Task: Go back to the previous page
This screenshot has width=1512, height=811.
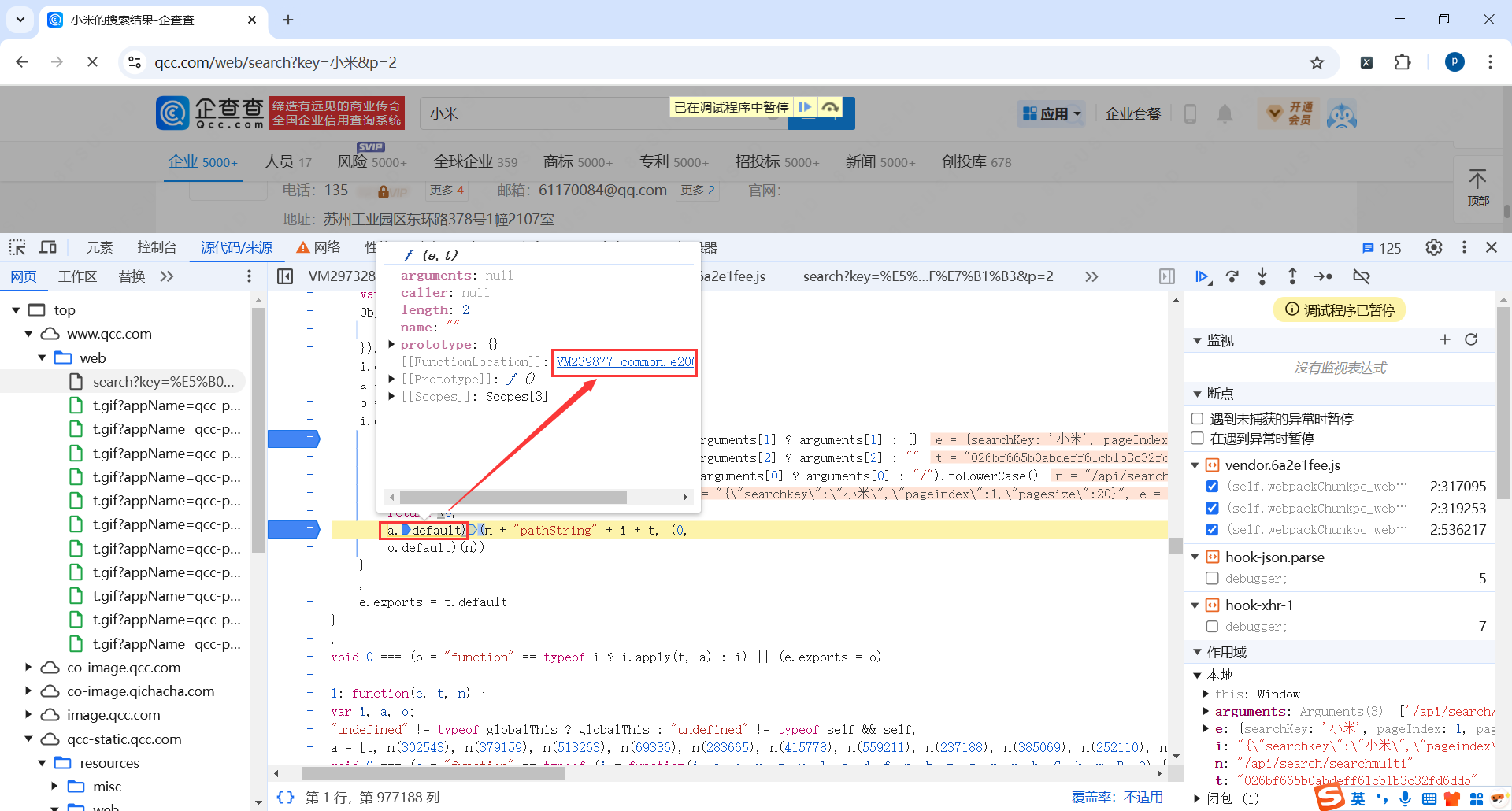Action: pyautogui.click(x=22, y=62)
